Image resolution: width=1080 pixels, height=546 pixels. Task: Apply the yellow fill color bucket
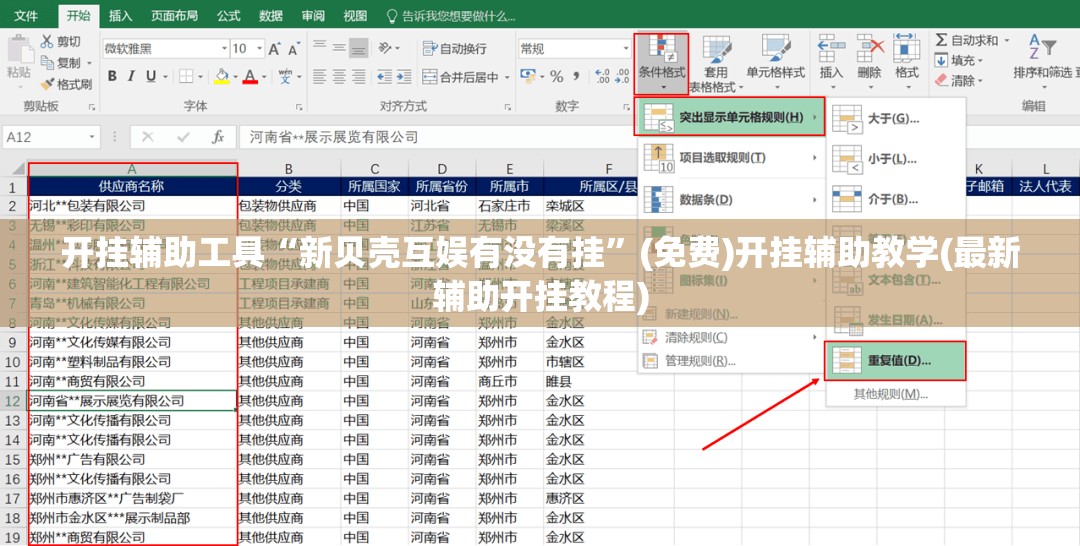coord(221,76)
